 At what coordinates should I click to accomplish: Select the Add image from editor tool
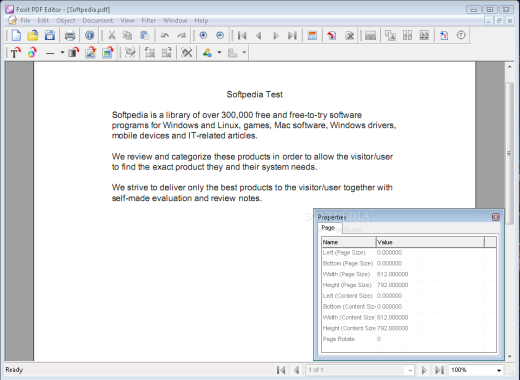click(x=90, y=53)
